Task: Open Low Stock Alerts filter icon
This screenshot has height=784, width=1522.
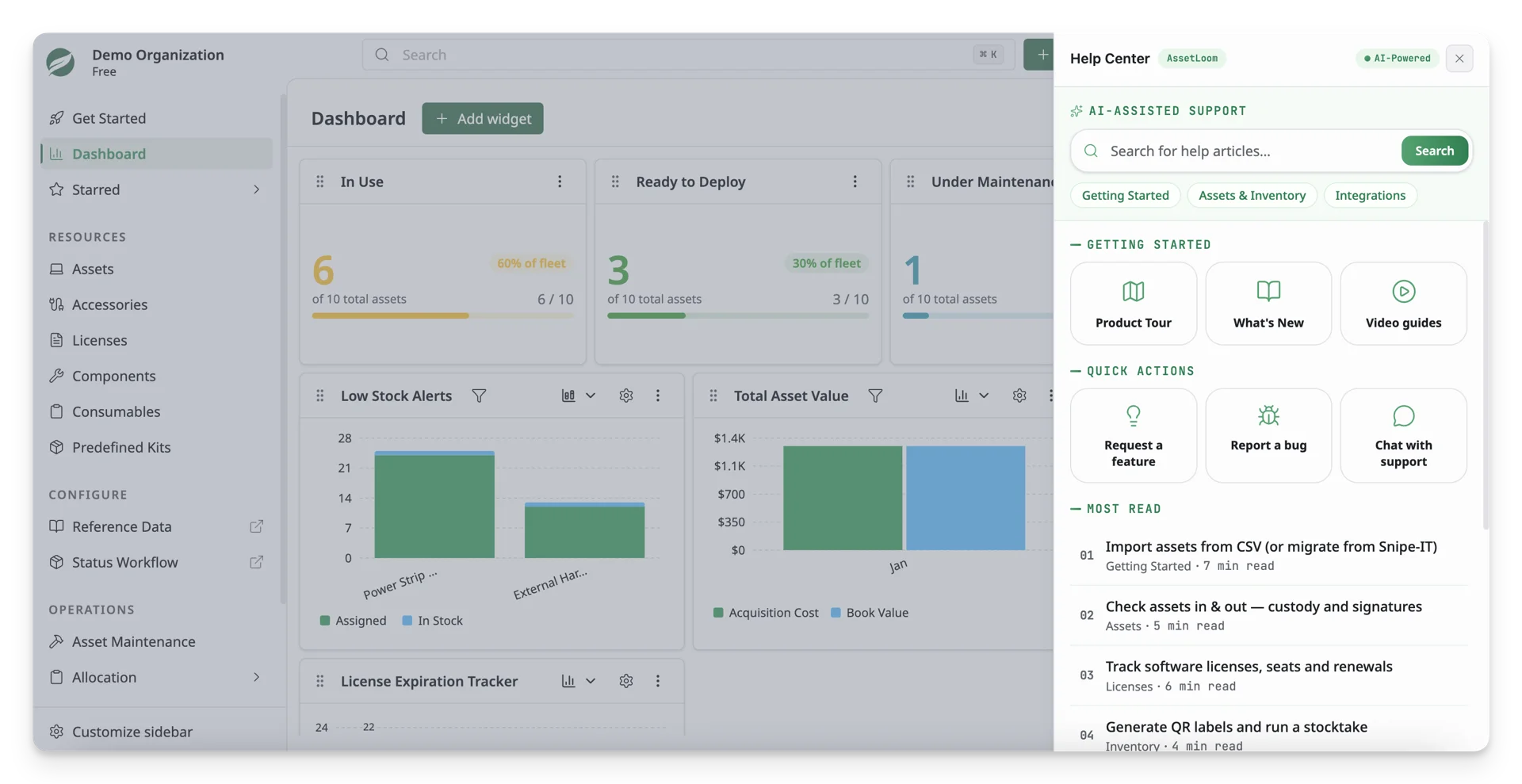Action: pos(479,396)
